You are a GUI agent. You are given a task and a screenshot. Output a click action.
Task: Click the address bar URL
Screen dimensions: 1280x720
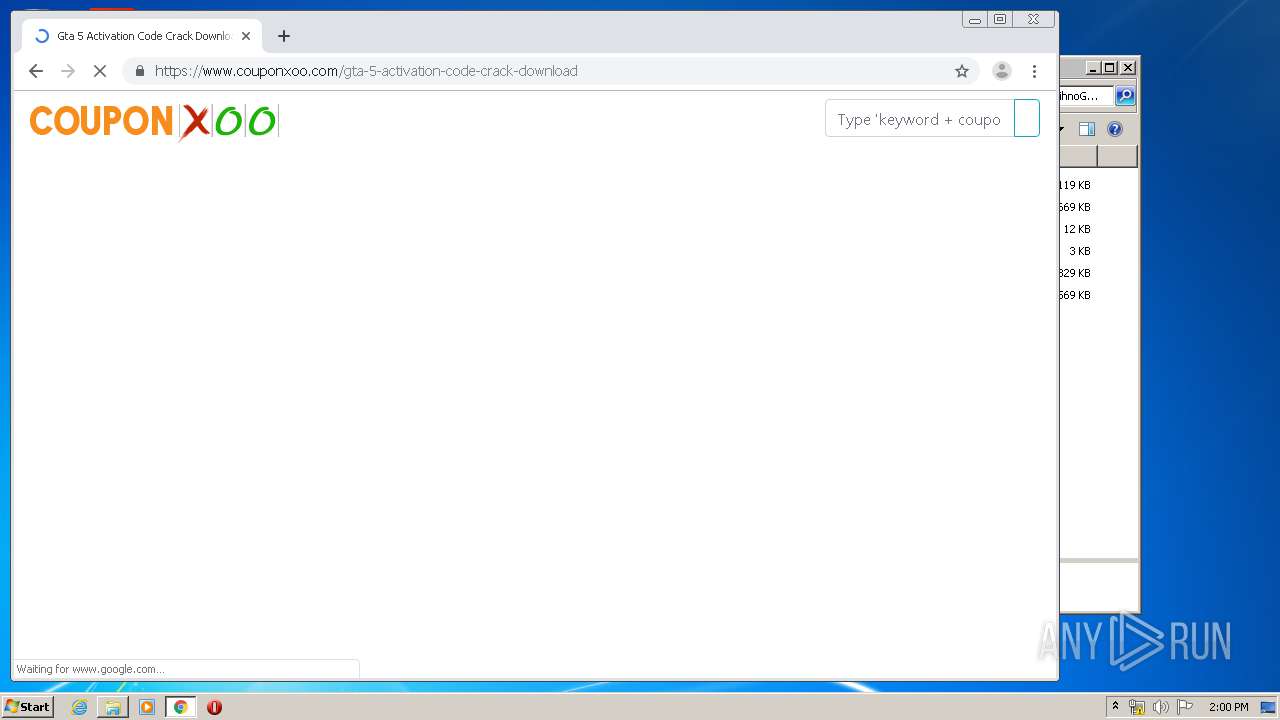(x=366, y=71)
